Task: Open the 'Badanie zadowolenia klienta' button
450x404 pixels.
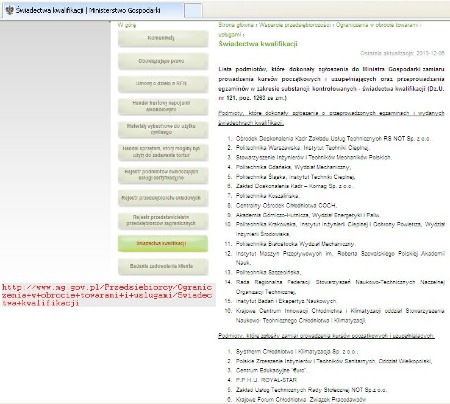Action: pos(163,266)
